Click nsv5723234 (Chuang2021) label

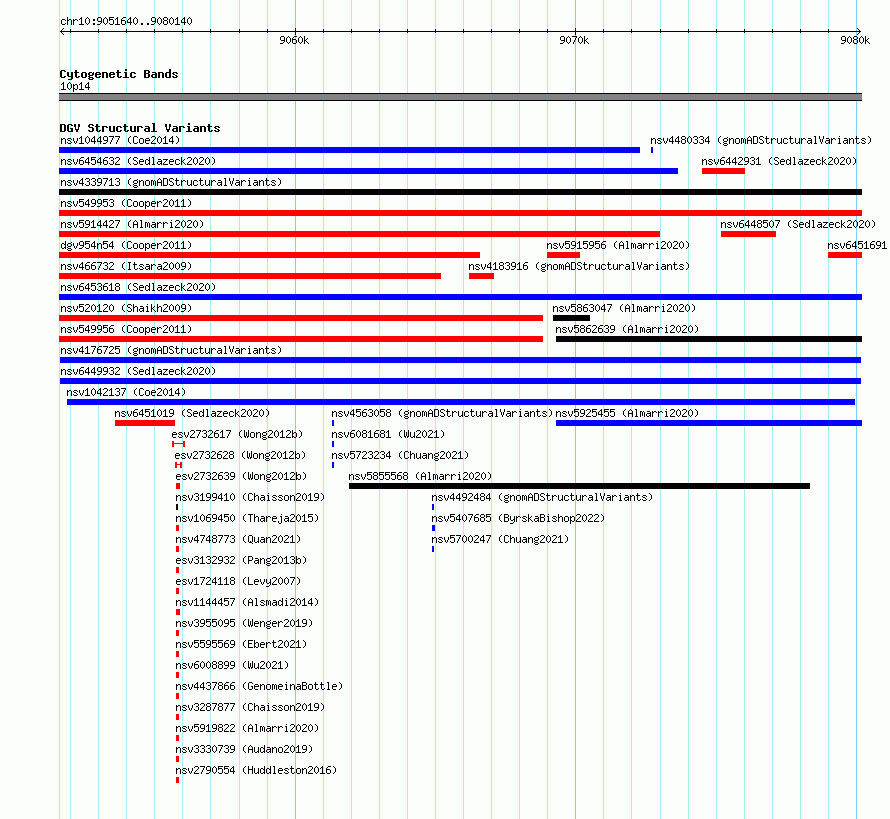point(400,455)
